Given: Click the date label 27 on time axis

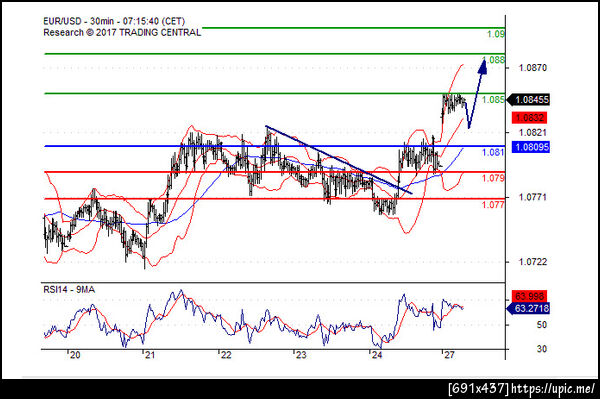Looking at the screenshot, I should click(449, 355).
